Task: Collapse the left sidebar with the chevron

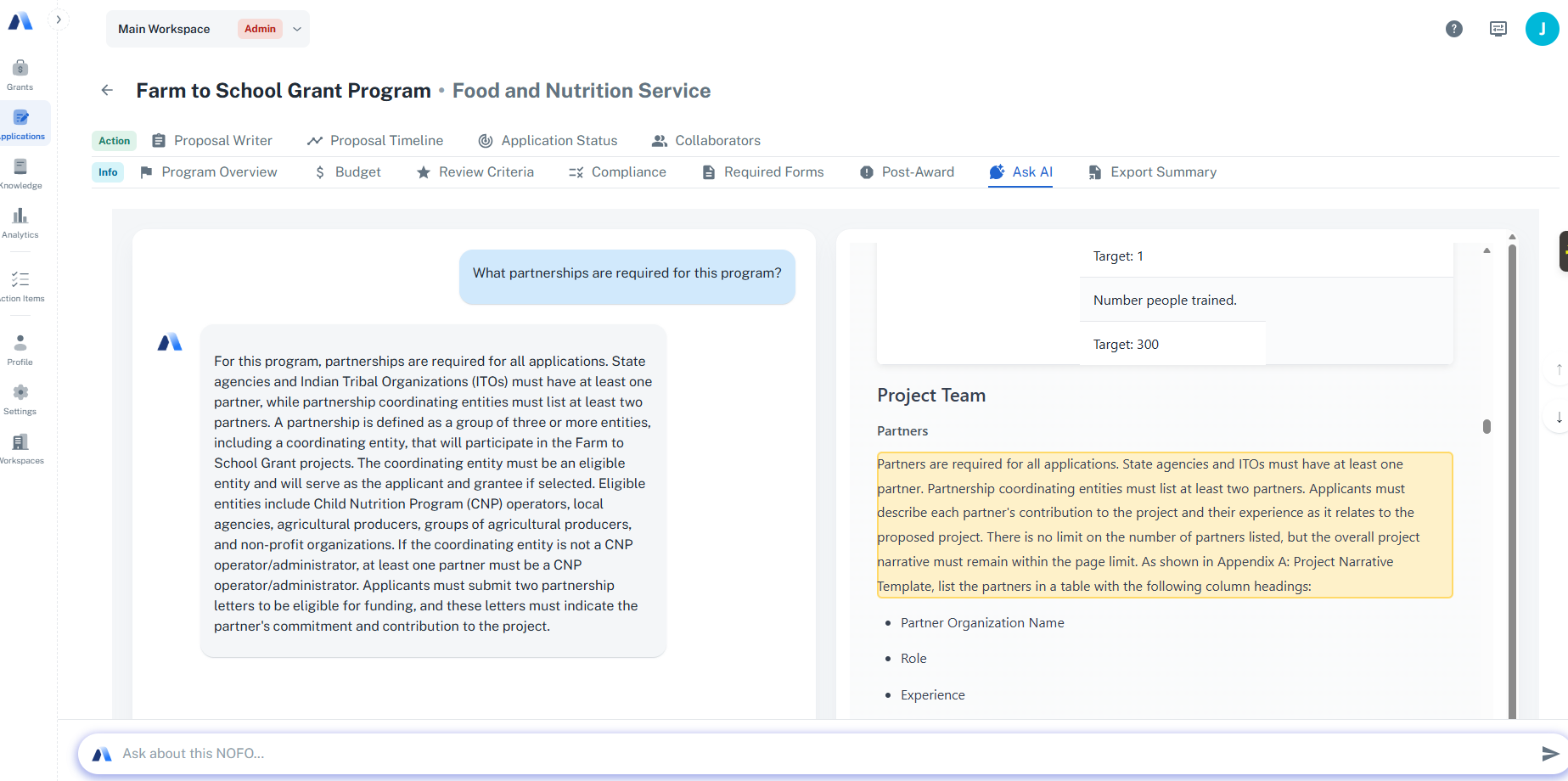Action: point(58,18)
